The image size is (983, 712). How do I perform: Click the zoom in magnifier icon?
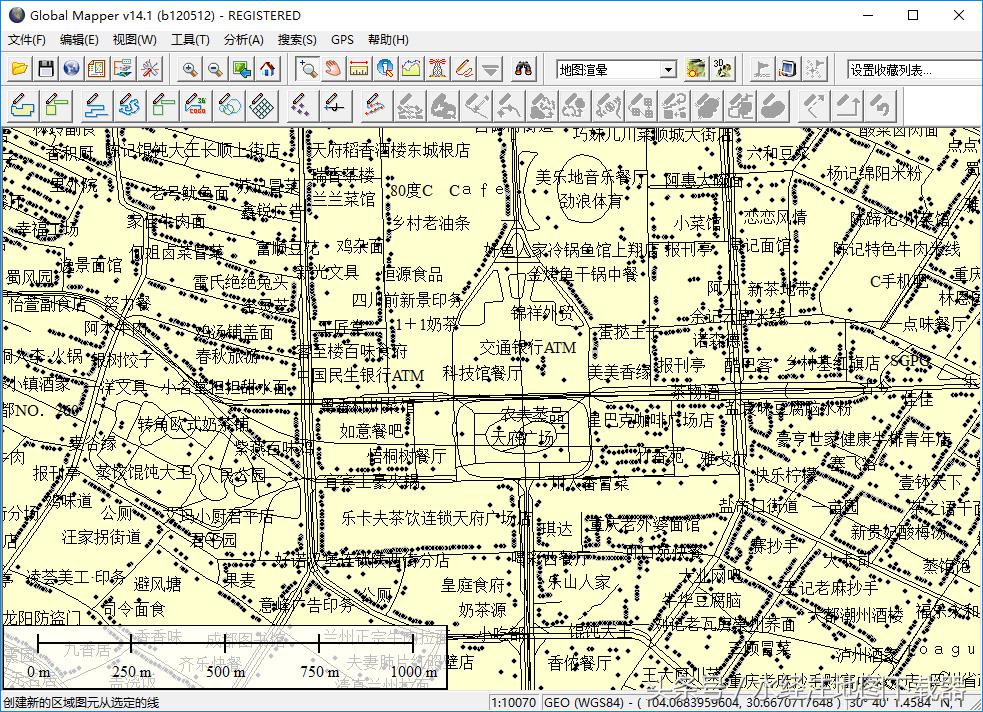pos(189,69)
